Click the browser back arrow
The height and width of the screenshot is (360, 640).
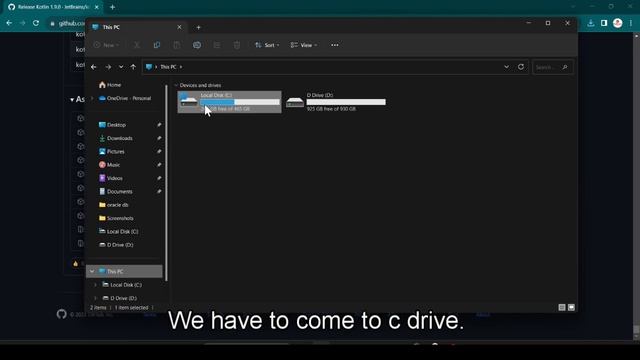pyautogui.click(x=9, y=23)
